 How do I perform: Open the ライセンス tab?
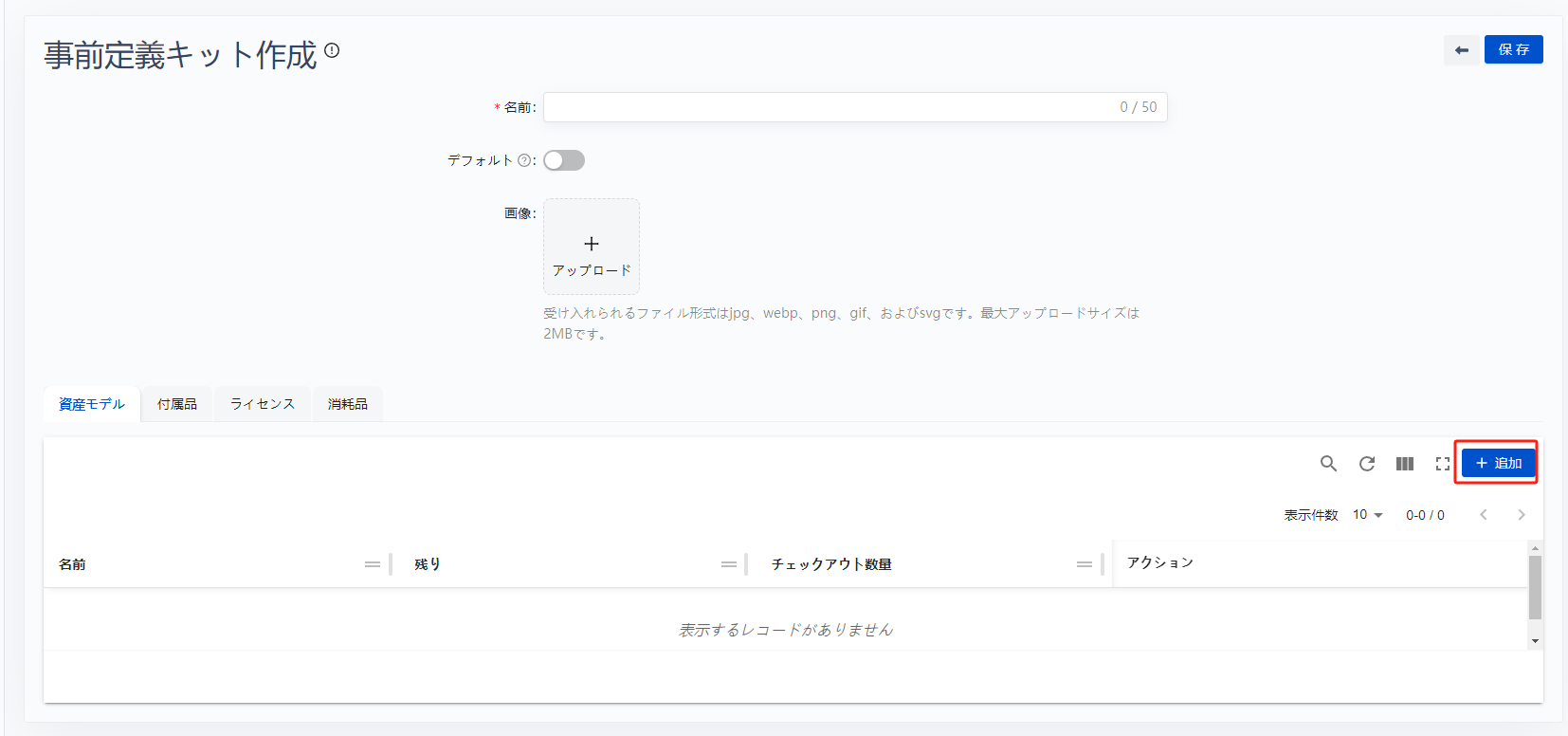pos(263,404)
